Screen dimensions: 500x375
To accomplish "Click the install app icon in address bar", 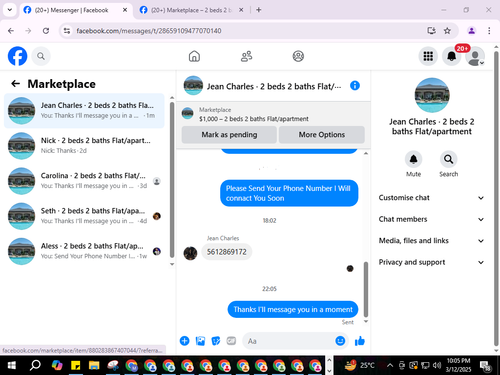I will 431,31.
